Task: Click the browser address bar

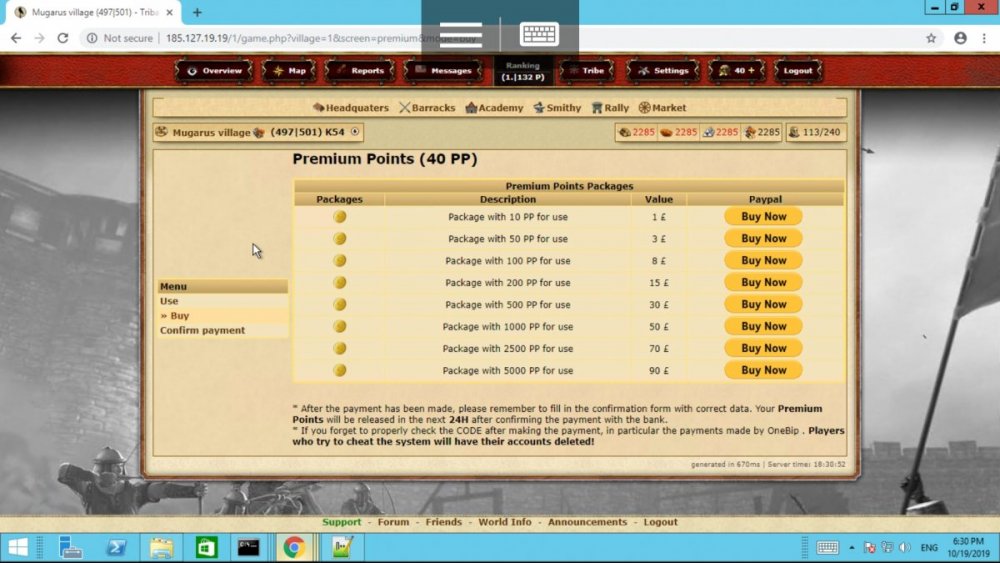Action: pos(300,38)
